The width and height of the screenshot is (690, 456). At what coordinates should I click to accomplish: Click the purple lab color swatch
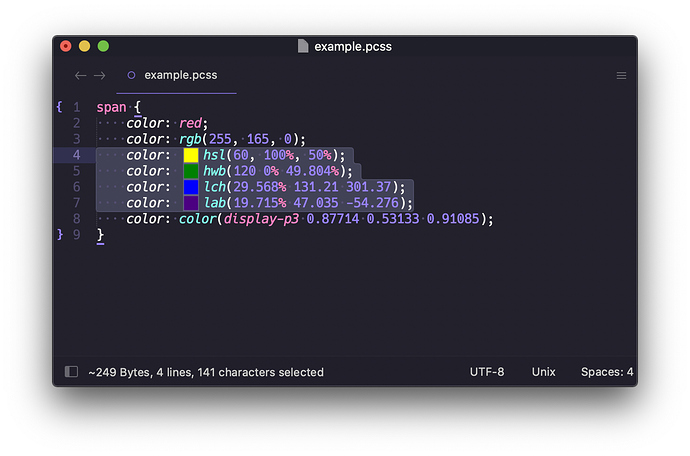click(x=191, y=202)
